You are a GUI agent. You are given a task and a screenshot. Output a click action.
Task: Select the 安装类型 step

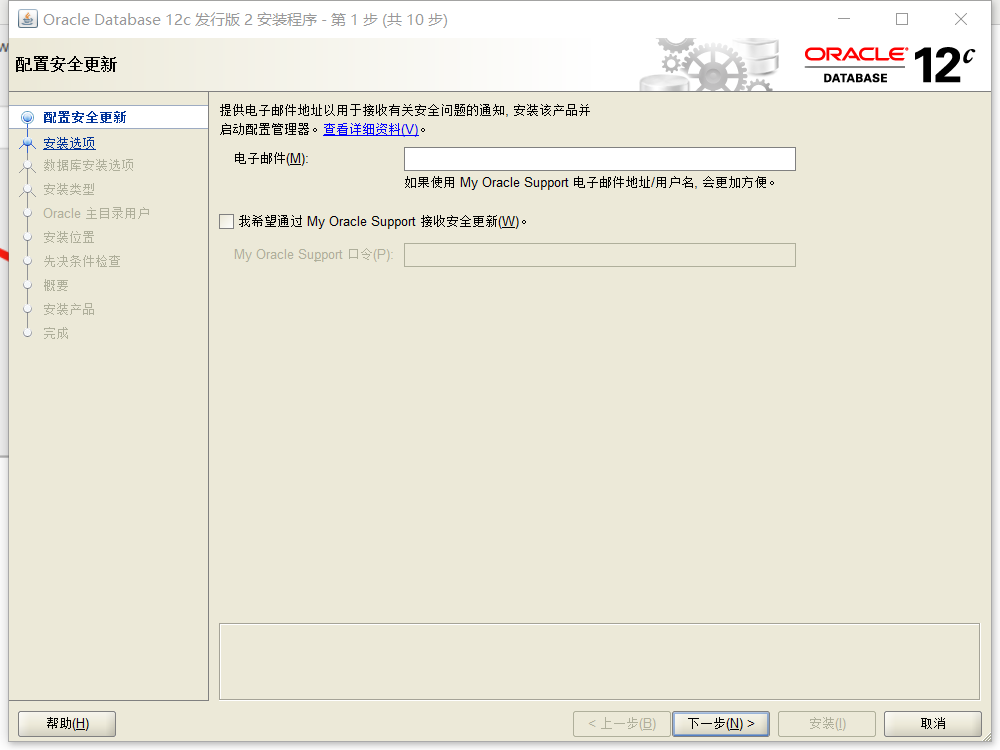point(69,189)
